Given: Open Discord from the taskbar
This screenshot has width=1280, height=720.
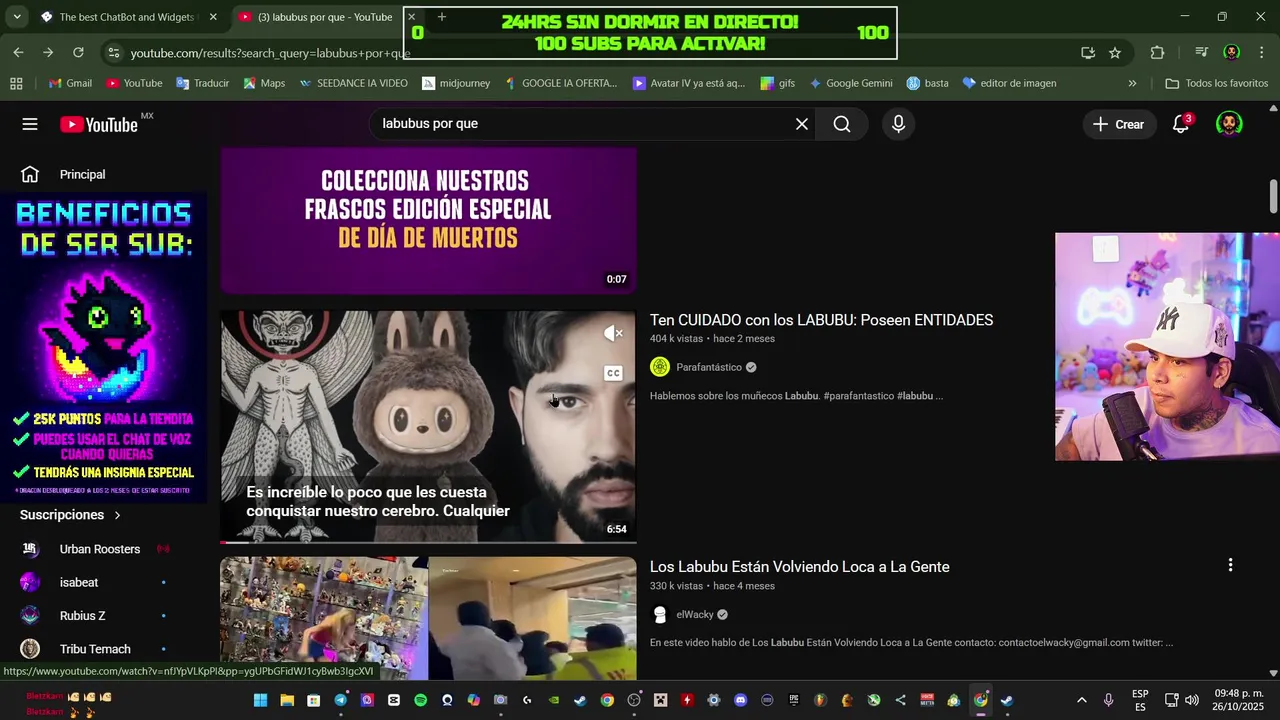Looking at the screenshot, I should pyautogui.click(x=740, y=700).
